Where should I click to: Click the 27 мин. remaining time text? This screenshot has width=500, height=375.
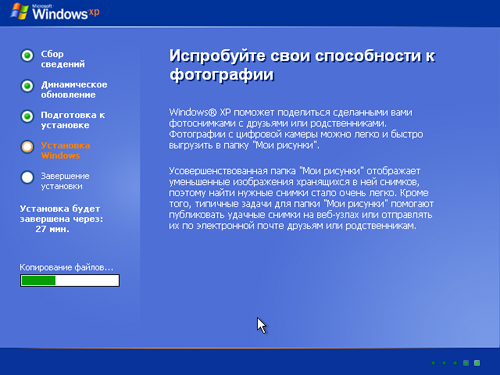[52, 229]
